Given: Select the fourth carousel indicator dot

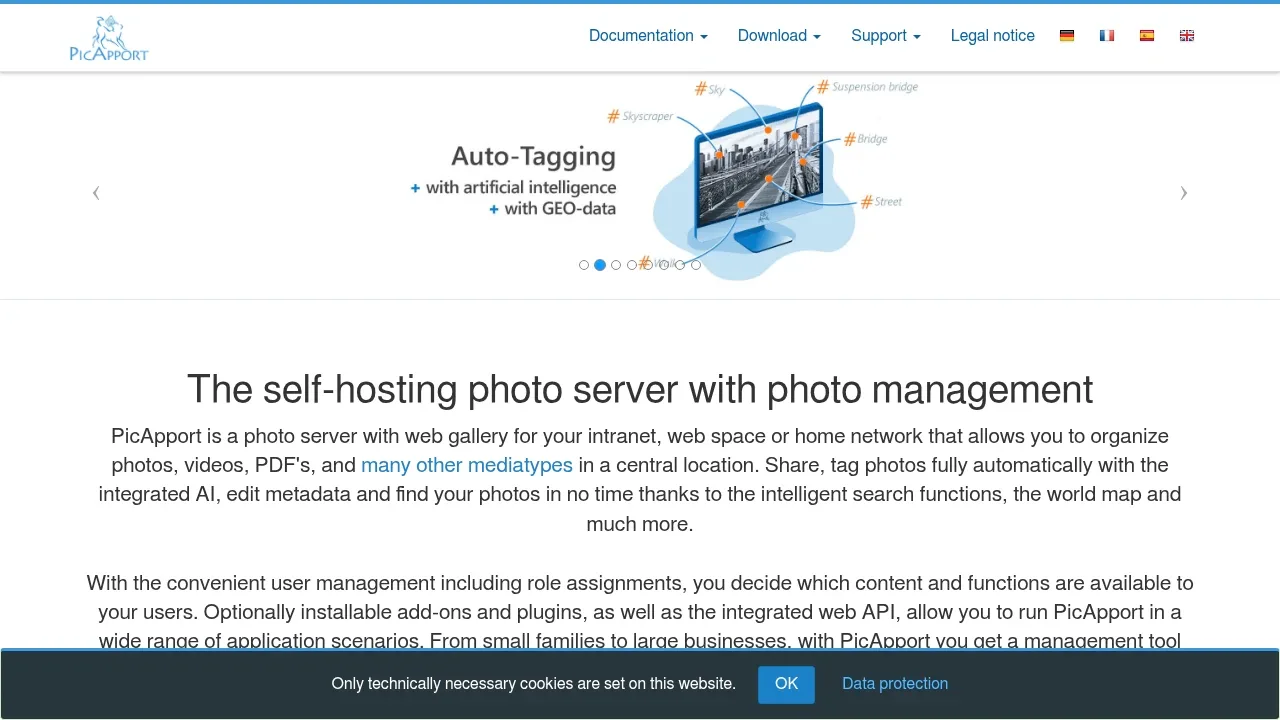Looking at the screenshot, I should coord(632,265).
